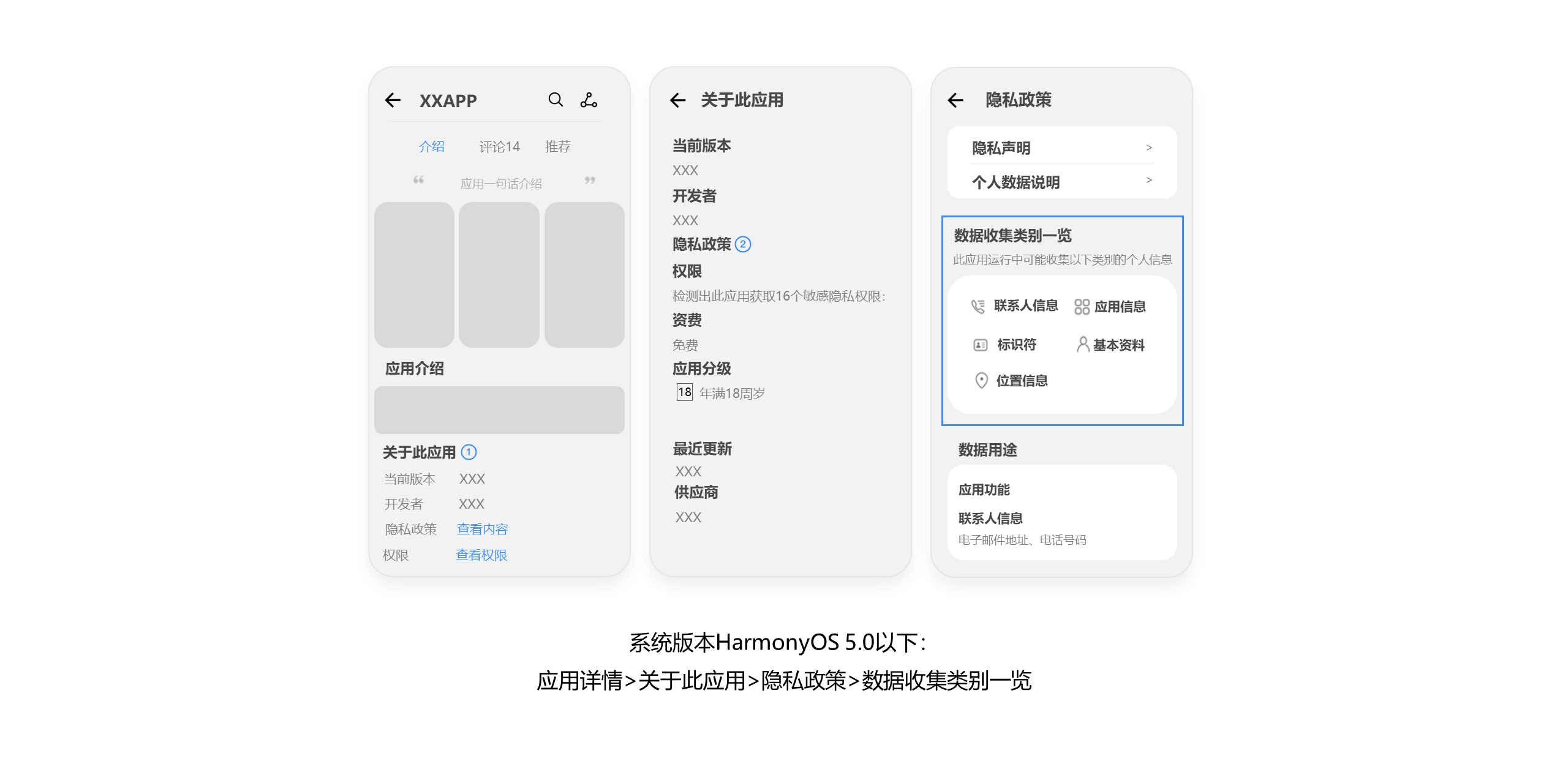Tap the 位置信息 location pin icon

tap(981, 381)
